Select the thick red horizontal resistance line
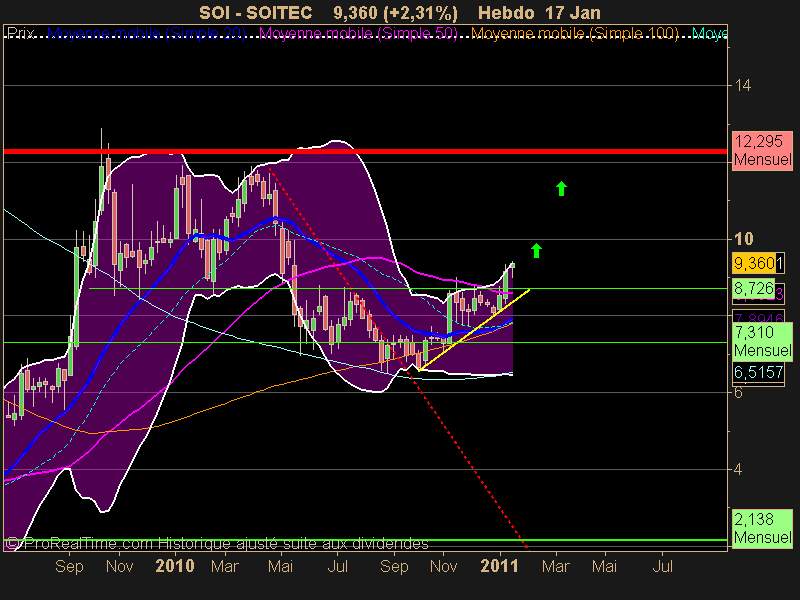 [365, 152]
